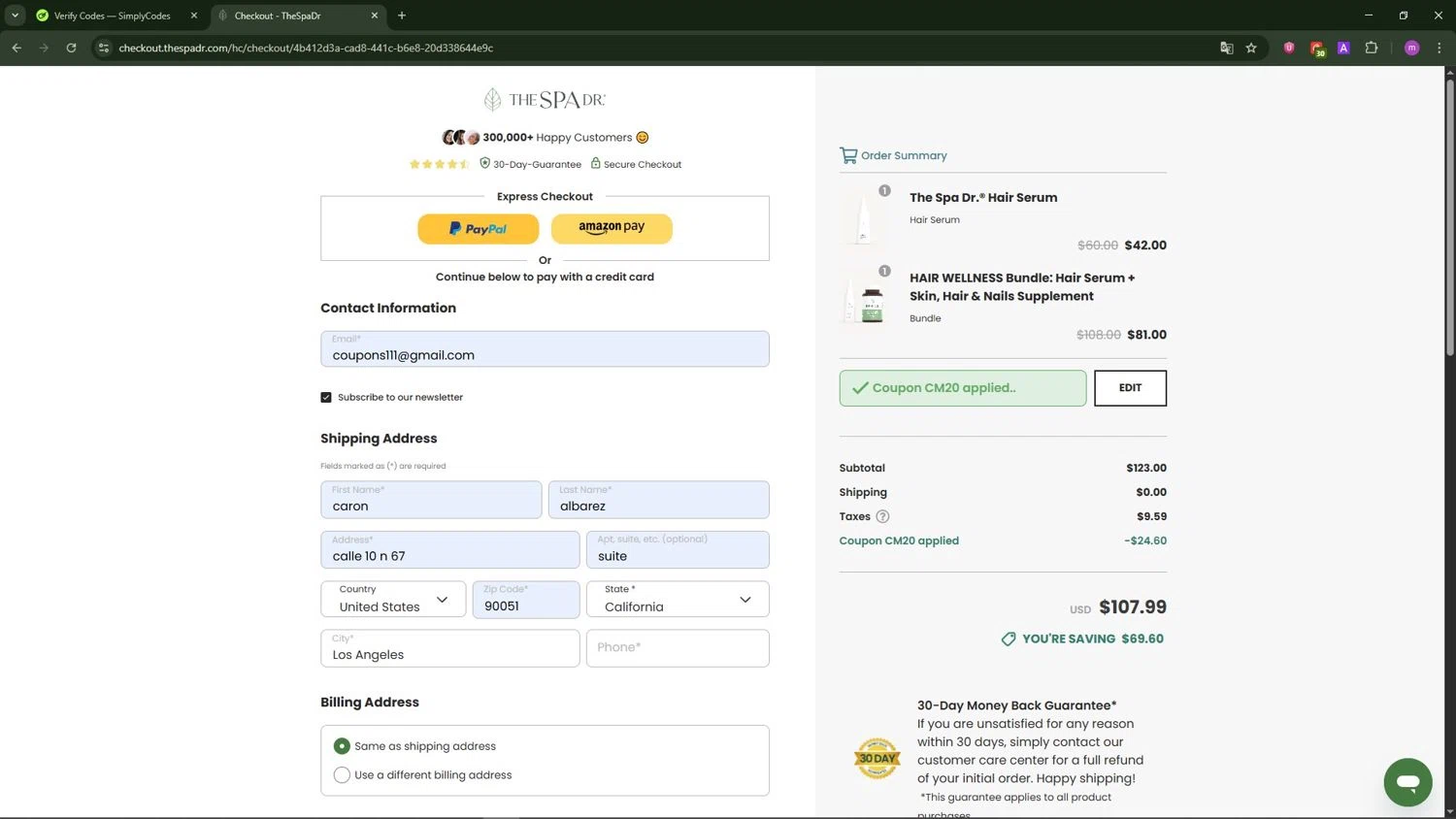
Task: Click the translate page icon
Action: tap(1227, 48)
